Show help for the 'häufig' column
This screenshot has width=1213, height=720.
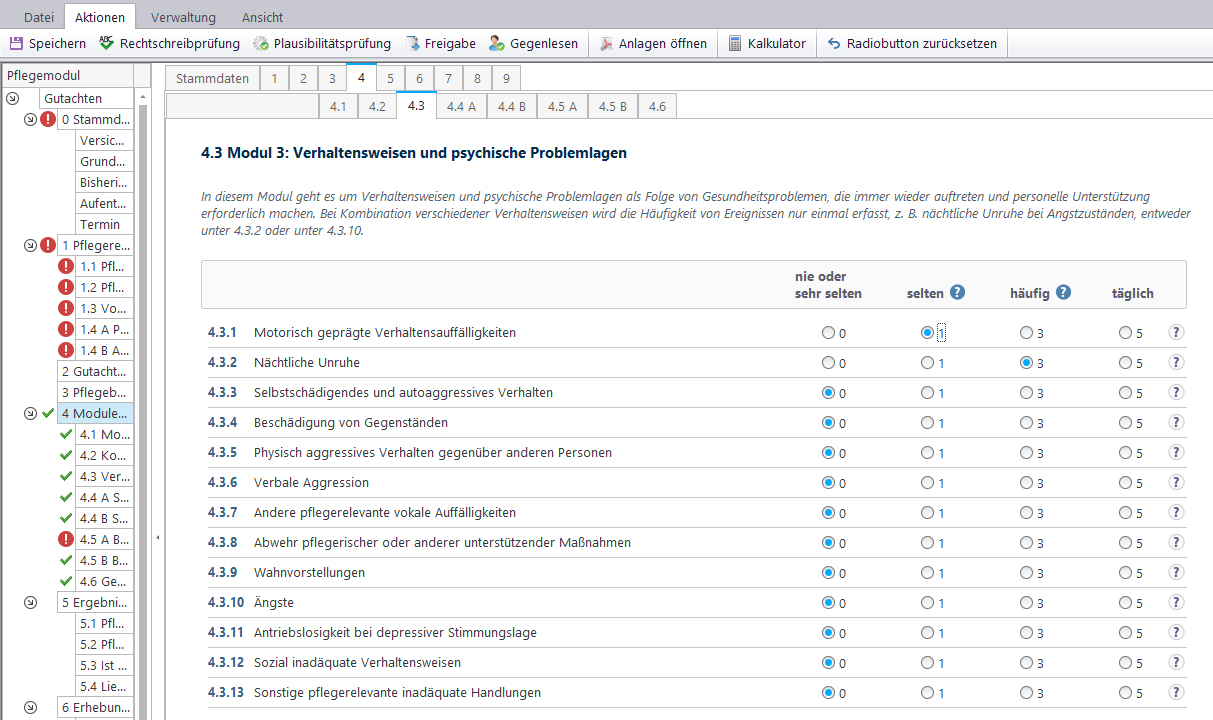[x=1063, y=292]
